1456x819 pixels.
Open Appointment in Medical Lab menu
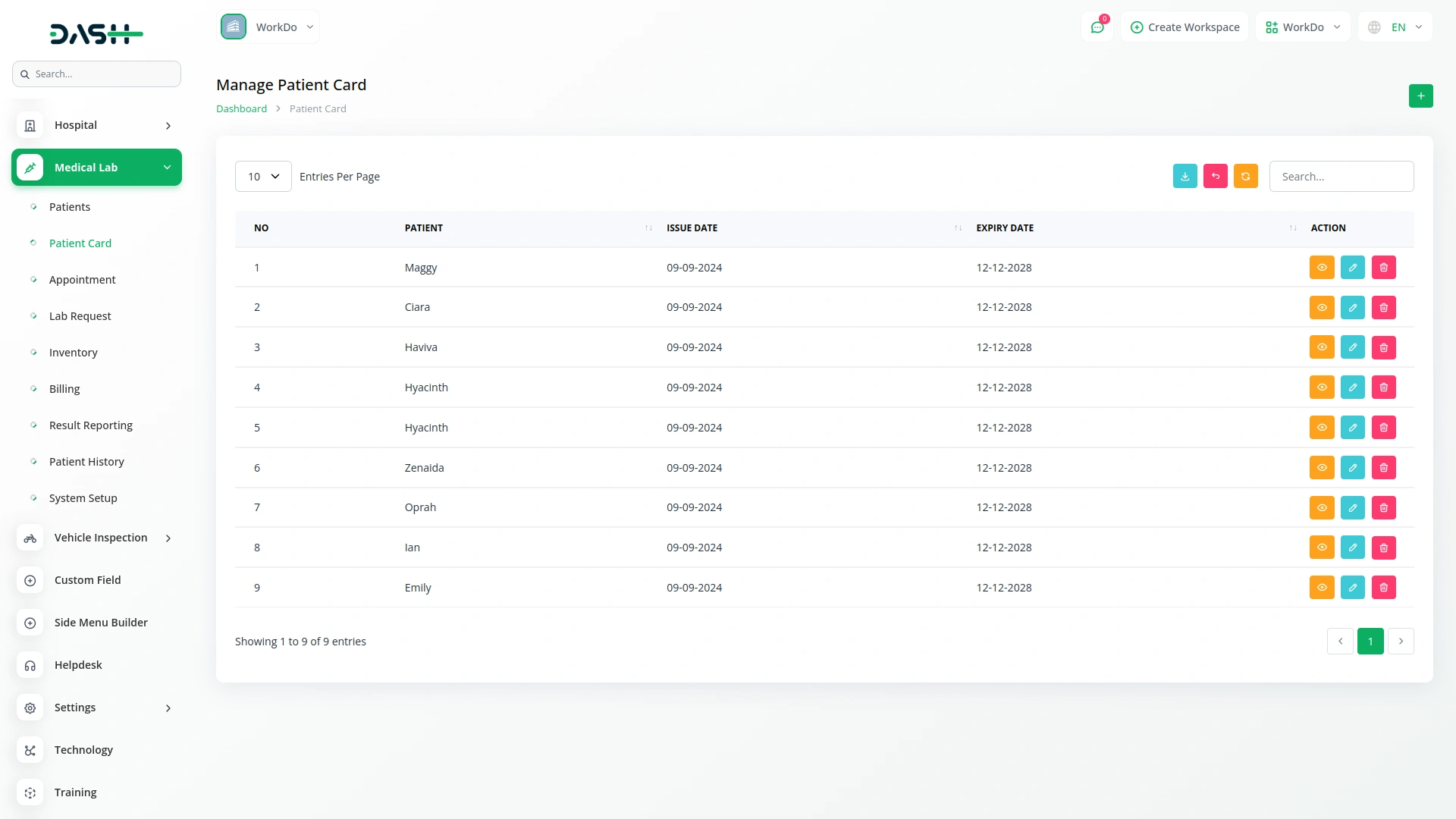click(82, 280)
